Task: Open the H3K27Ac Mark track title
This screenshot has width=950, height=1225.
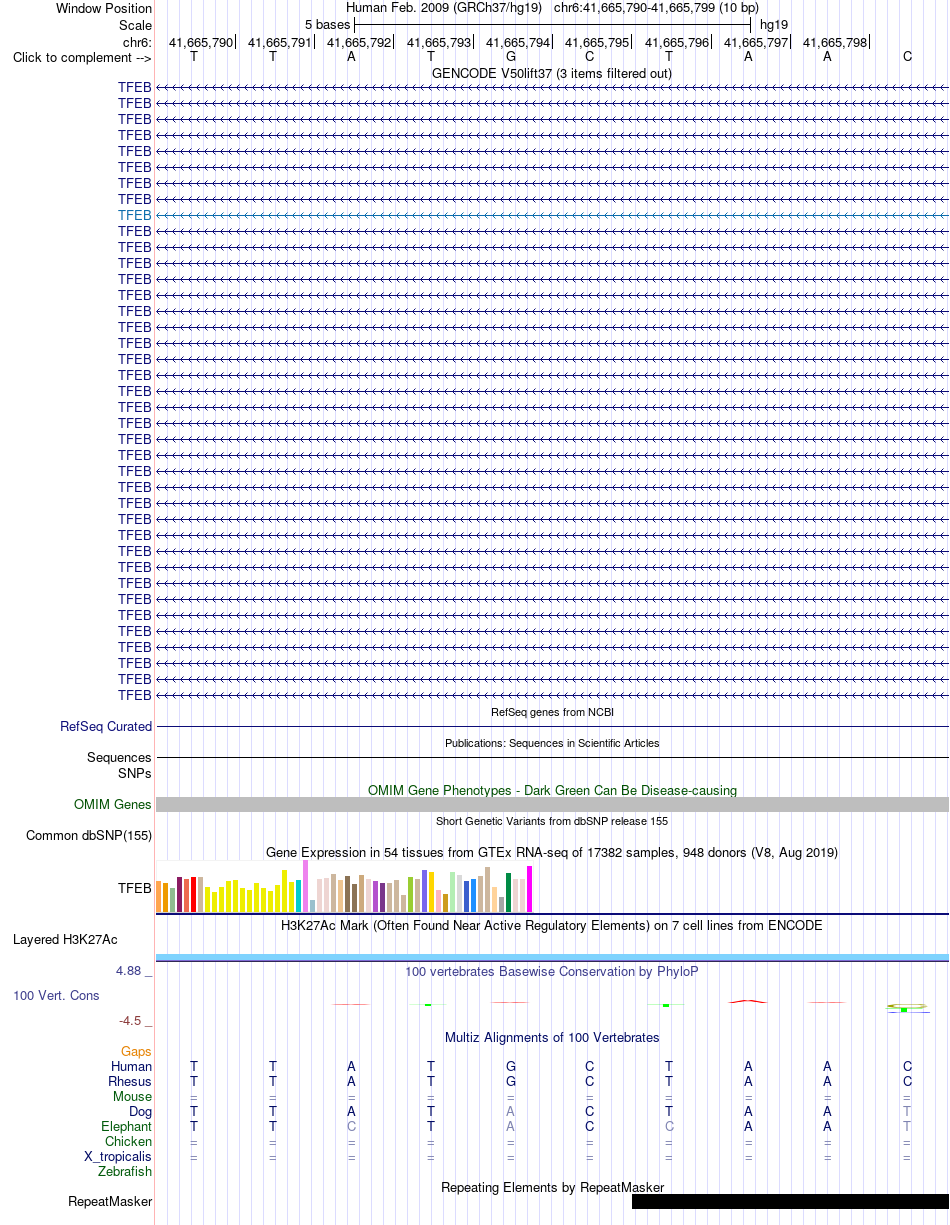Action: [552, 925]
